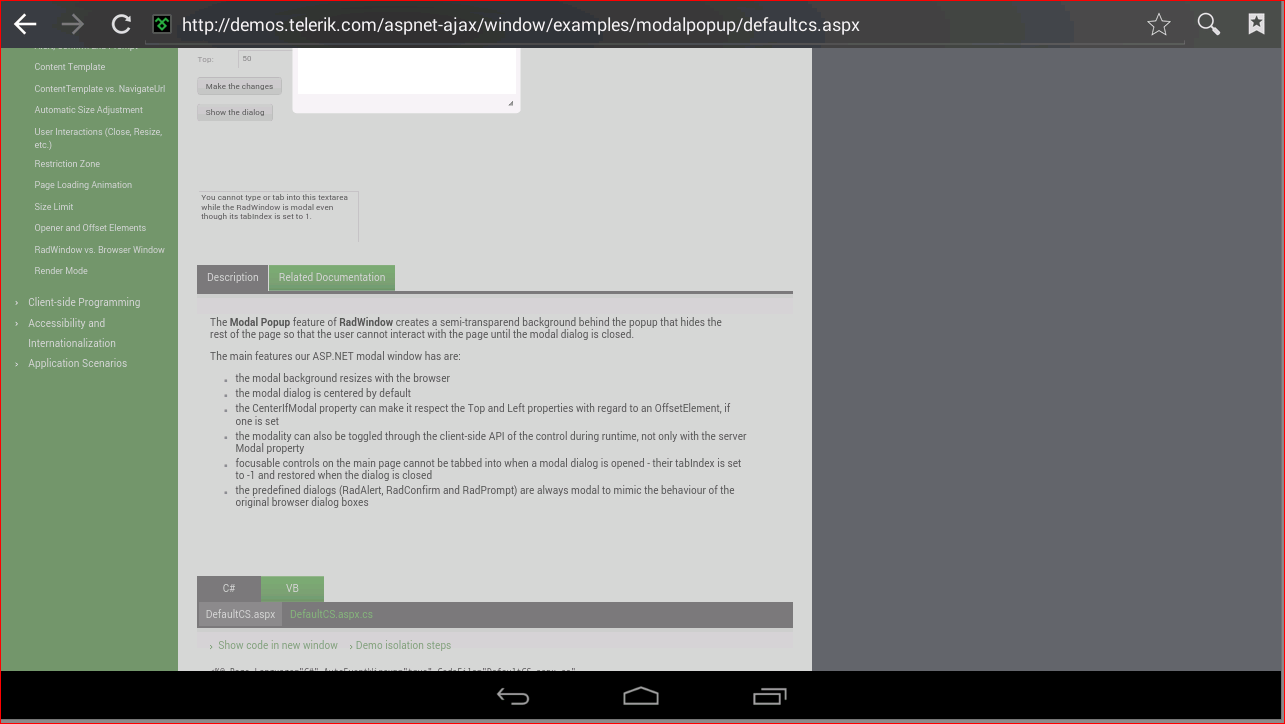Tap the browser forward arrow
Image resolution: width=1285 pixels, height=724 pixels.
coord(73,25)
